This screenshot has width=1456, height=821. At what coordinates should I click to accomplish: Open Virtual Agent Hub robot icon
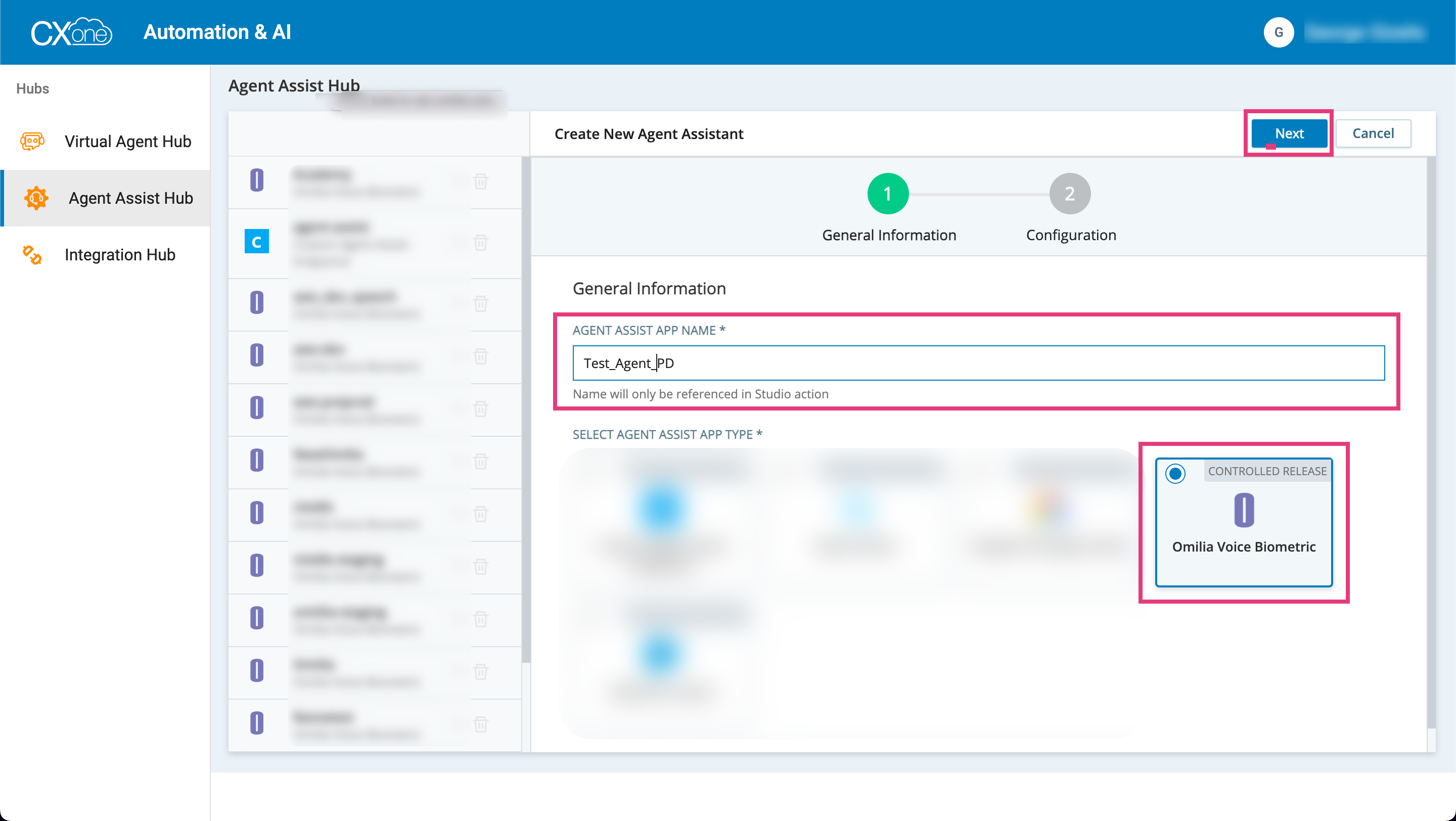(x=32, y=141)
